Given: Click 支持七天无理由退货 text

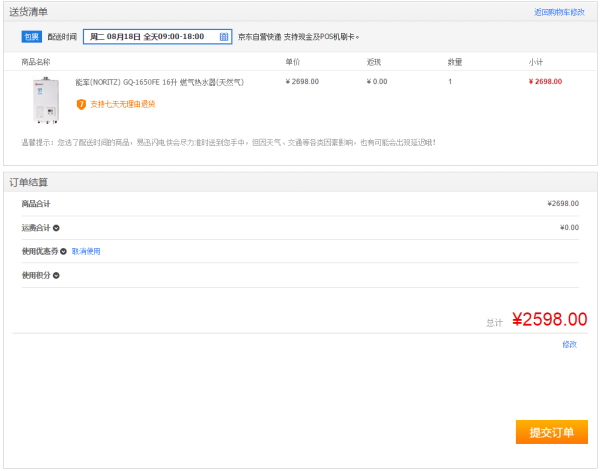Looking at the screenshot, I should [123, 104].
